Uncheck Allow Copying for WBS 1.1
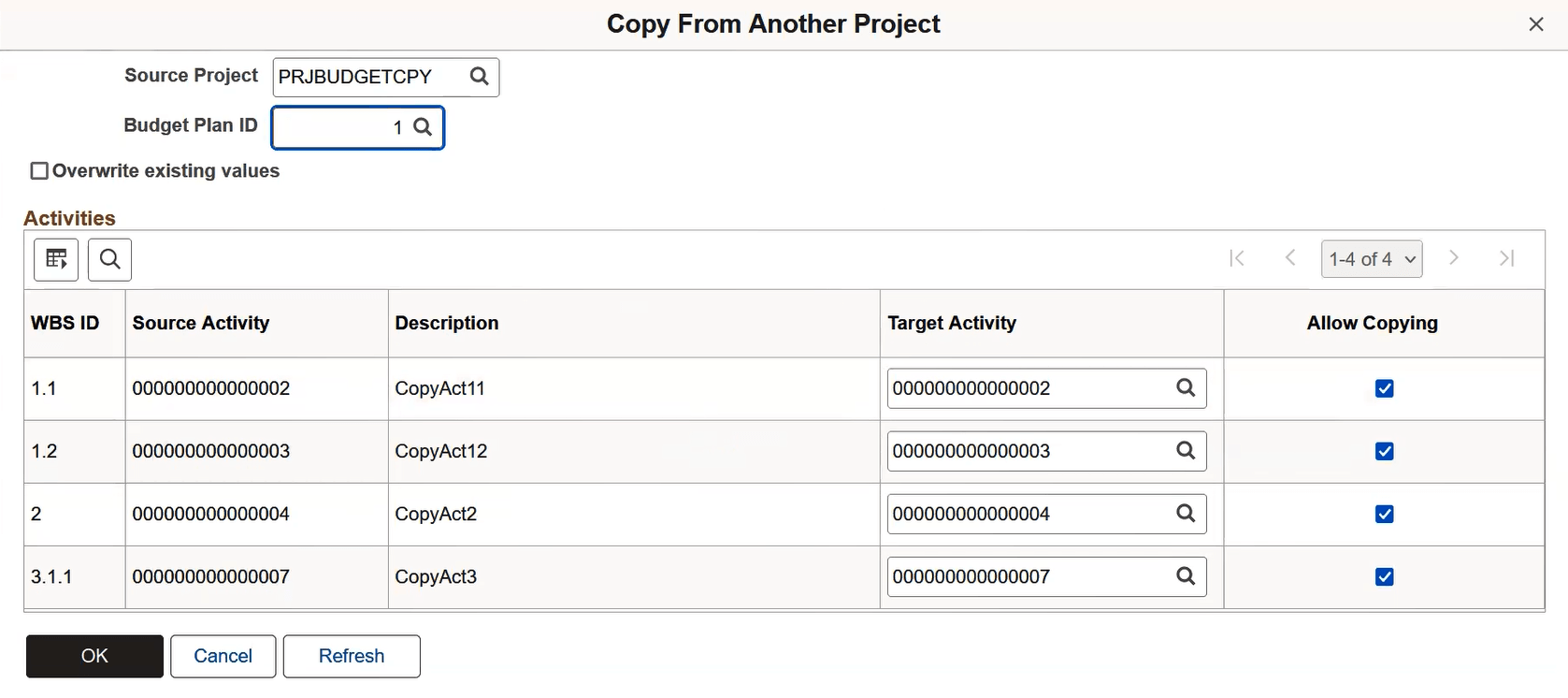Screen dimensions: 1568x698 [1385, 388]
